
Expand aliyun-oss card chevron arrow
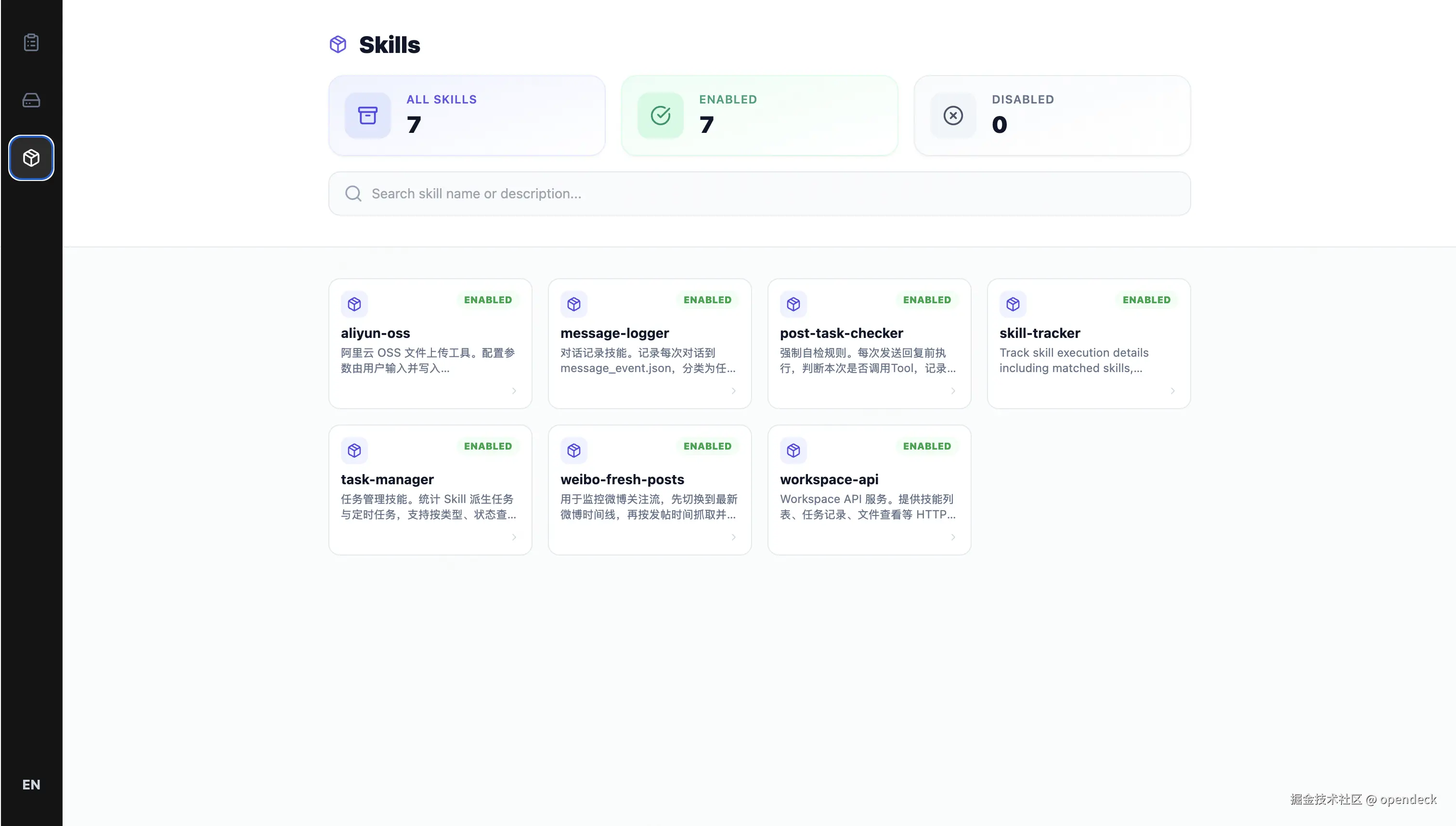[x=514, y=391]
